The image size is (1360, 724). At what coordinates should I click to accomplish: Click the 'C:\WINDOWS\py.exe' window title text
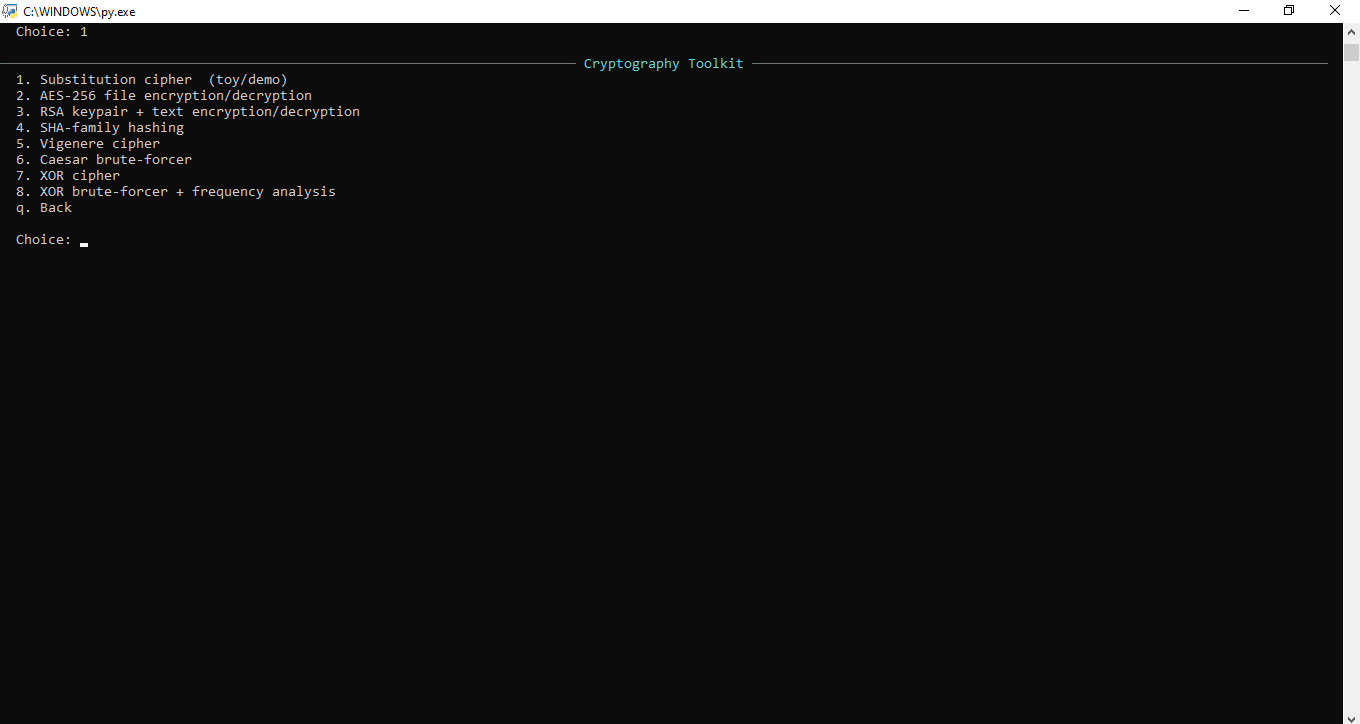point(79,12)
